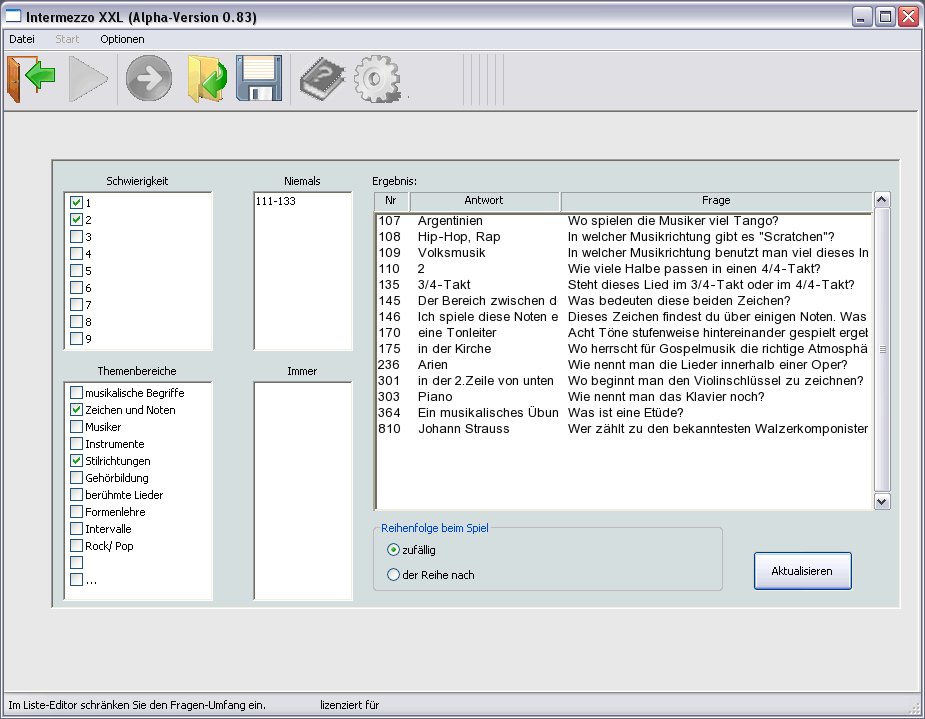The image size is (925, 719).
Task: Enable difficulty level 7
Action: [76, 304]
